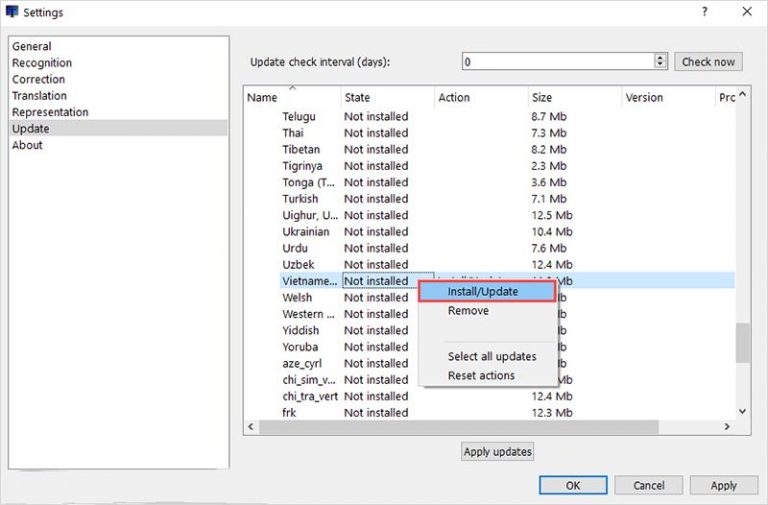The image size is (768, 505).
Task: Click the Apply updates button
Action: (x=498, y=452)
